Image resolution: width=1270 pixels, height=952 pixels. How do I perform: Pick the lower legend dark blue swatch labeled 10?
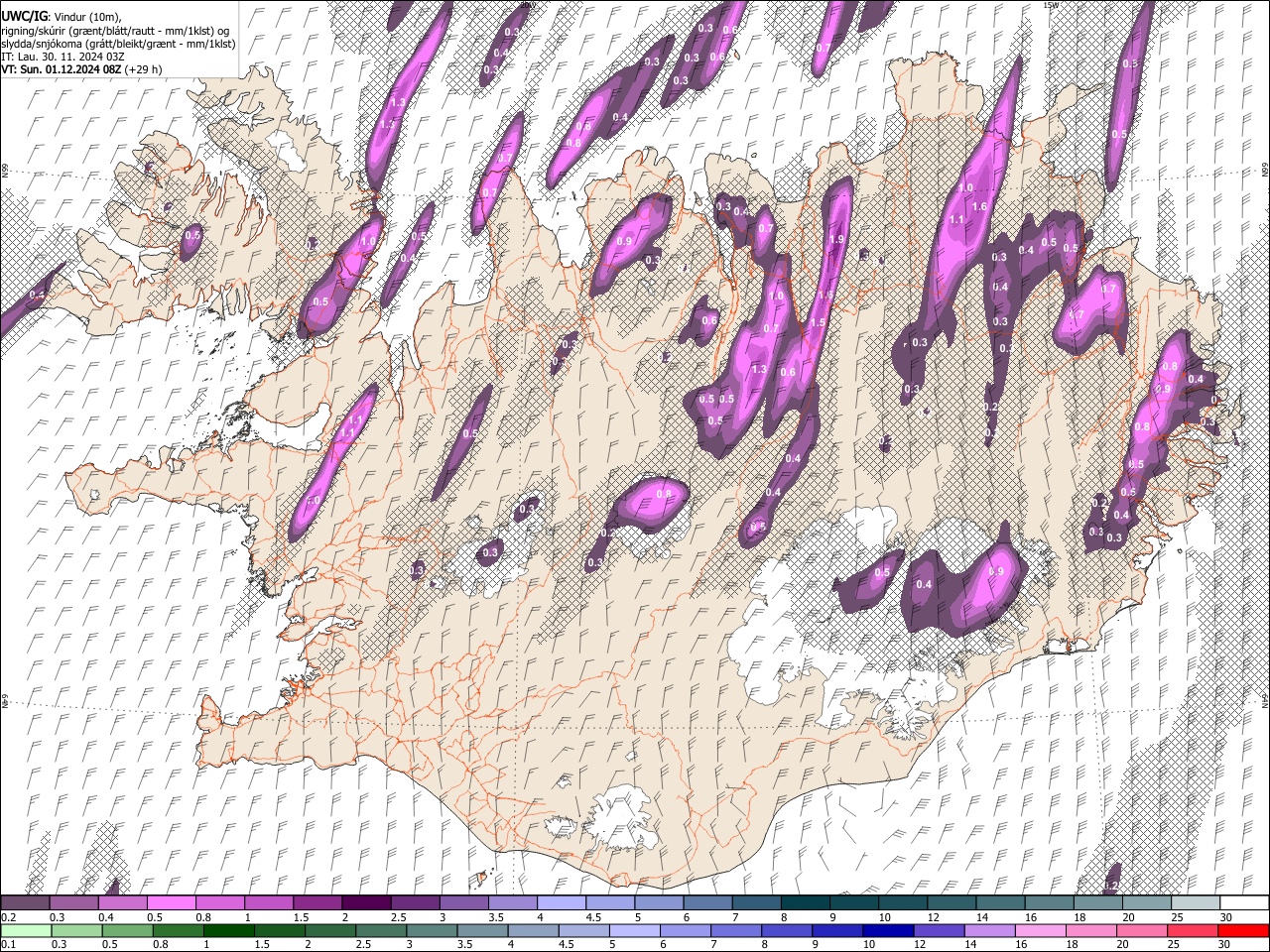[x=889, y=930]
